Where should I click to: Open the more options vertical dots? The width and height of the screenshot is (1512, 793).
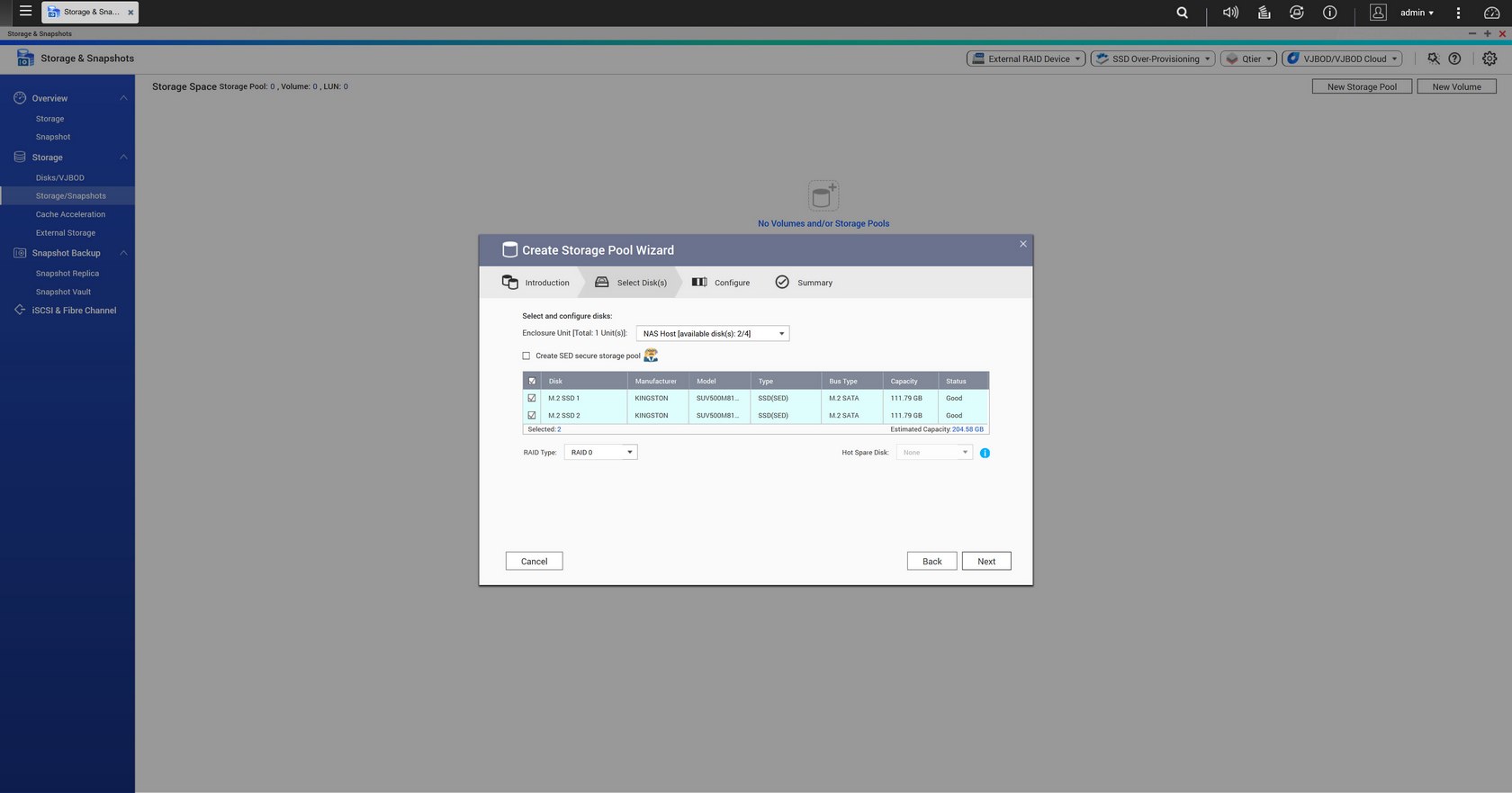point(1458,13)
